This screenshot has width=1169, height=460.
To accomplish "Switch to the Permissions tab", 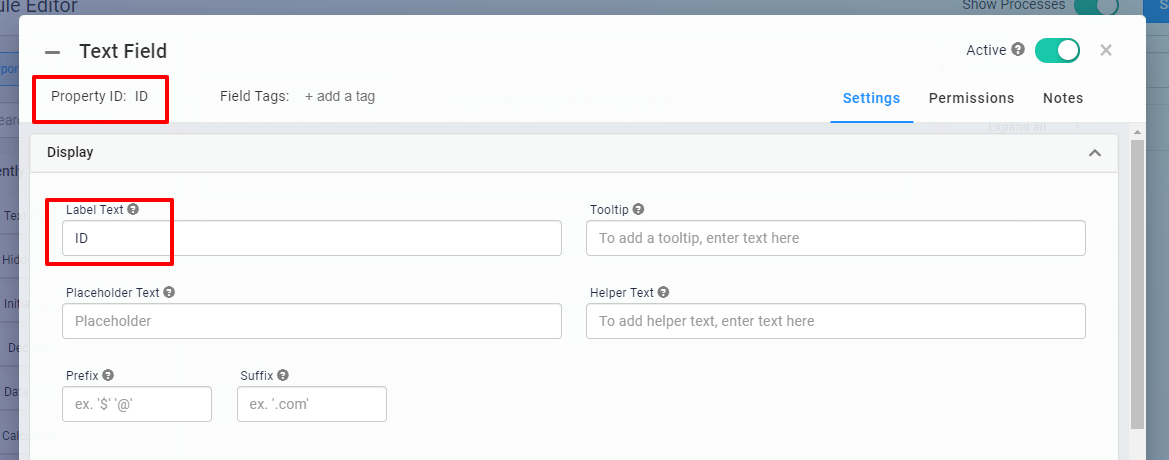I will tap(971, 98).
